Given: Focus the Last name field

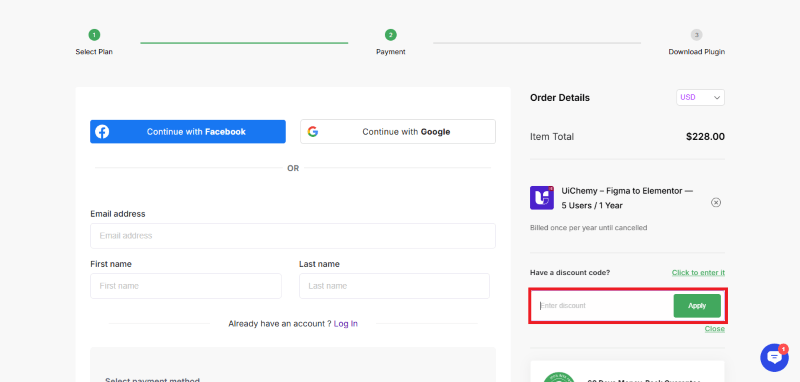Looking at the screenshot, I should pos(394,286).
